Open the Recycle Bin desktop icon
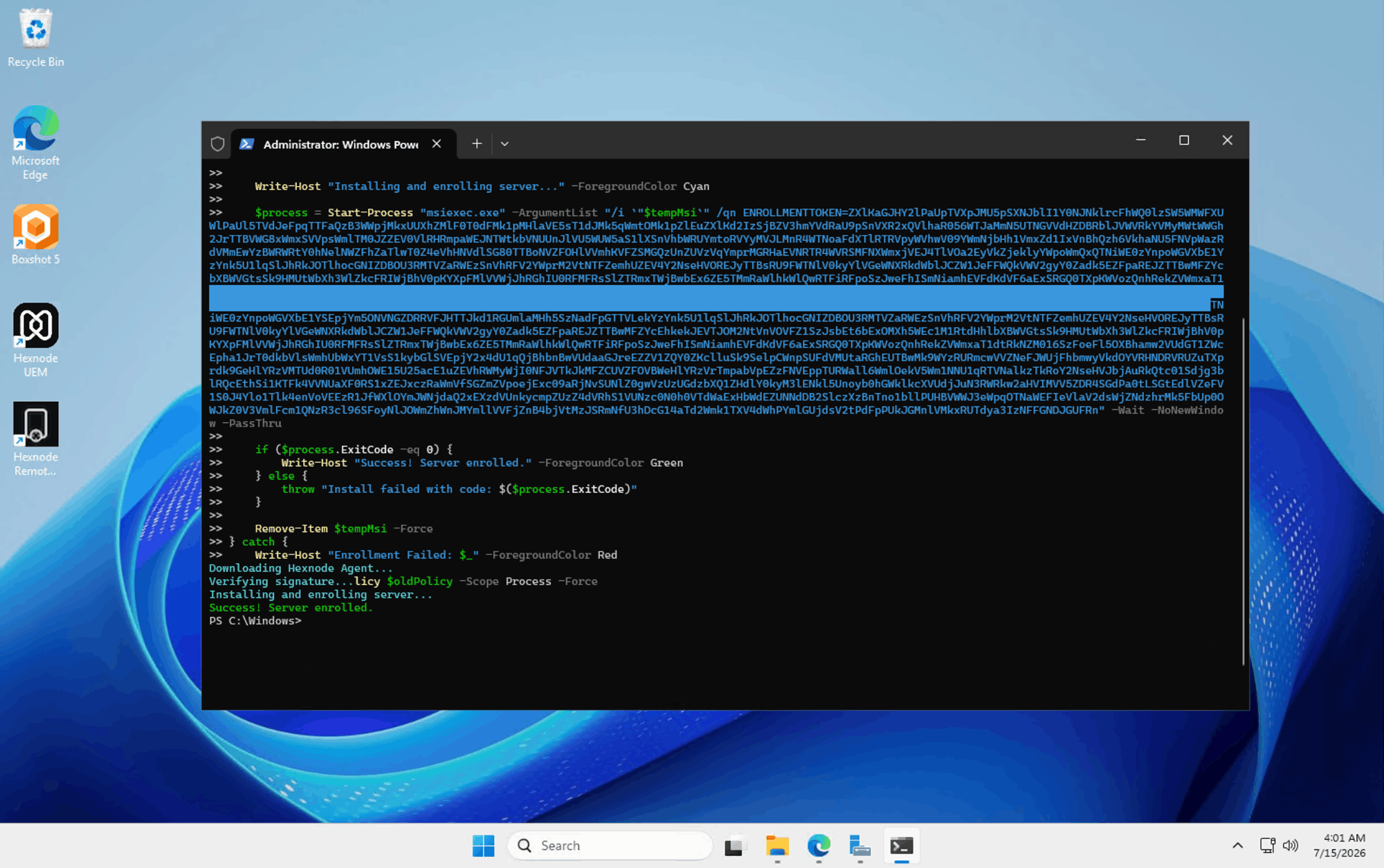The height and width of the screenshot is (868, 1384). (36, 38)
